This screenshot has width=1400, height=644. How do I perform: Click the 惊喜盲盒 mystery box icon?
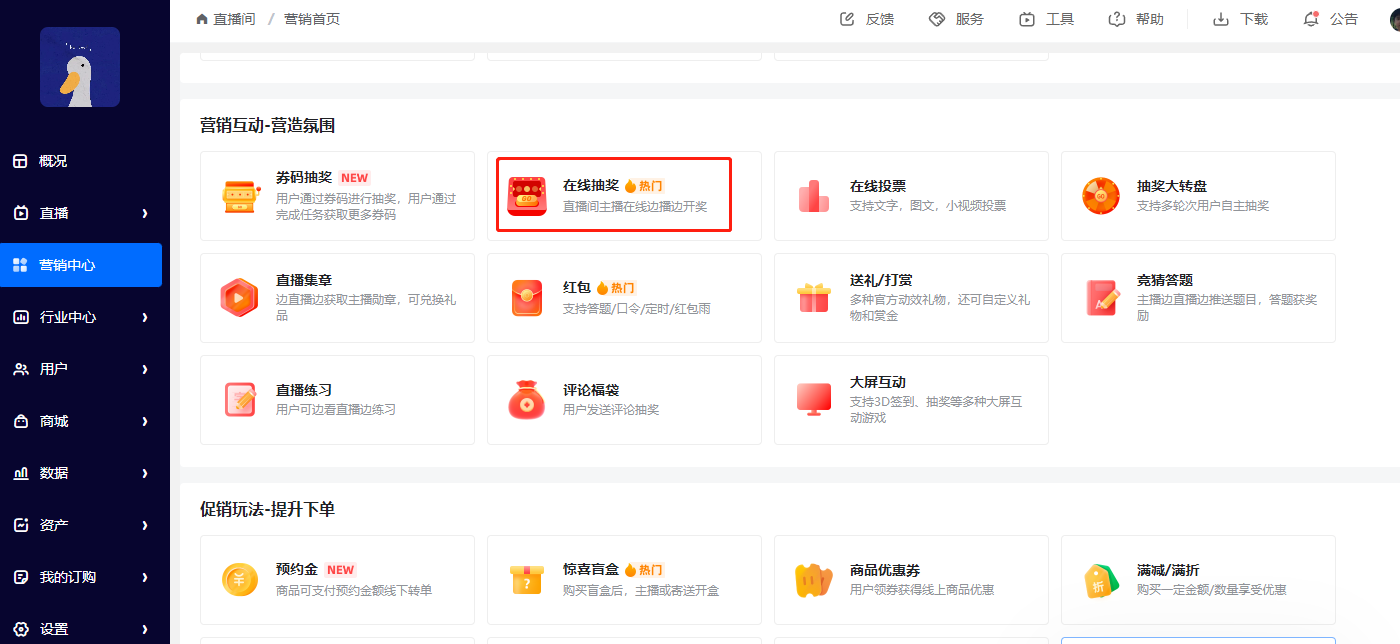(527, 580)
